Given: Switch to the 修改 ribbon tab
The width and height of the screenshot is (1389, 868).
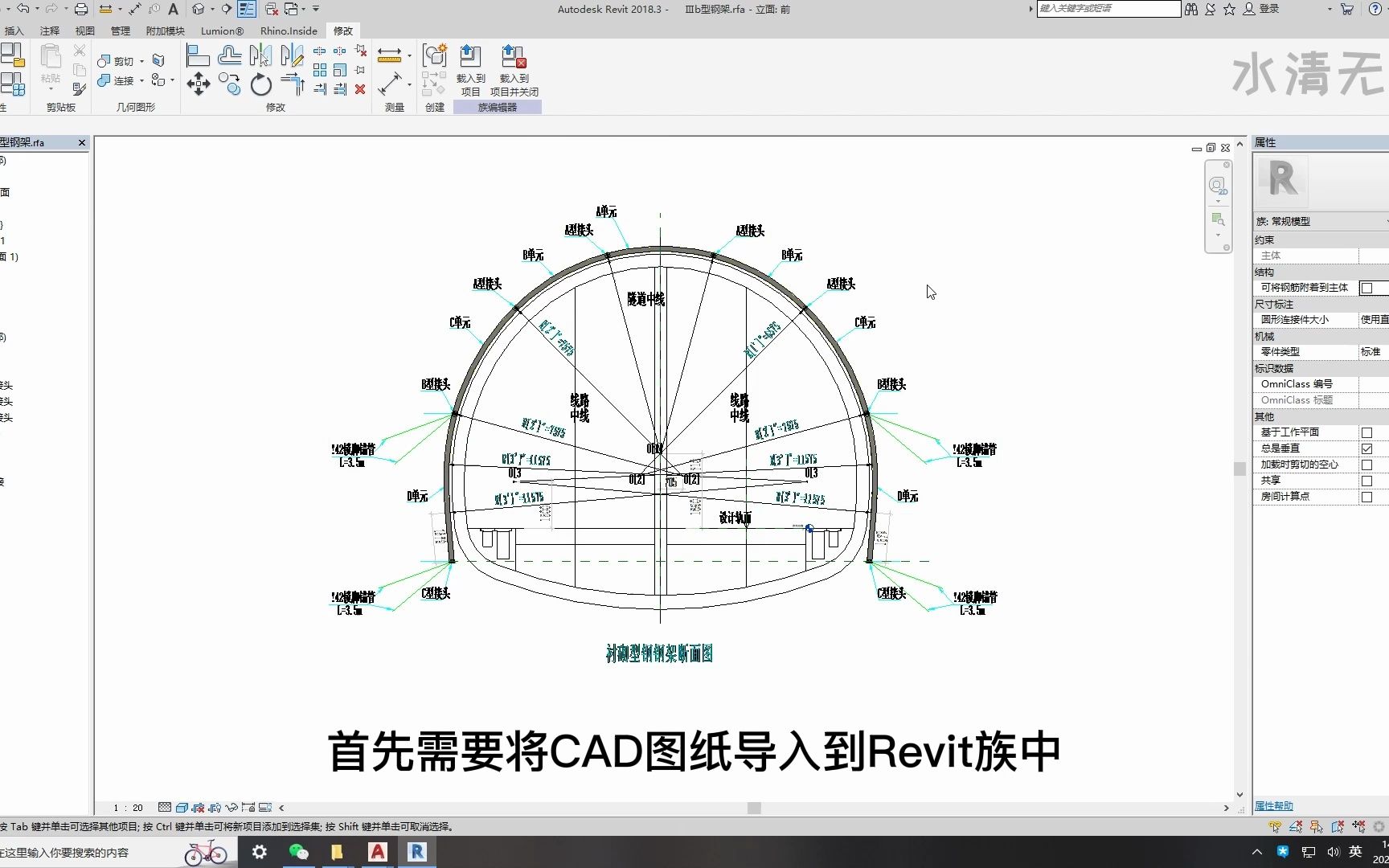Looking at the screenshot, I should pos(343,31).
